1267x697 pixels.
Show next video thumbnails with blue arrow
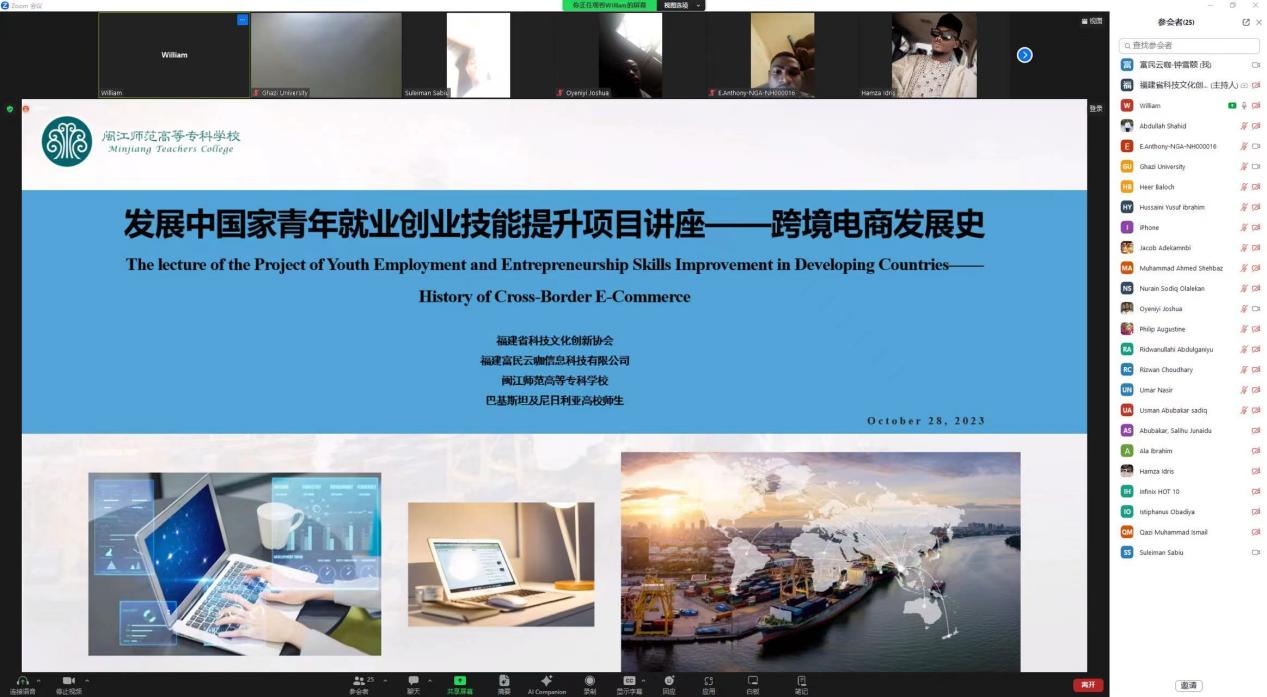point(1024,55)
